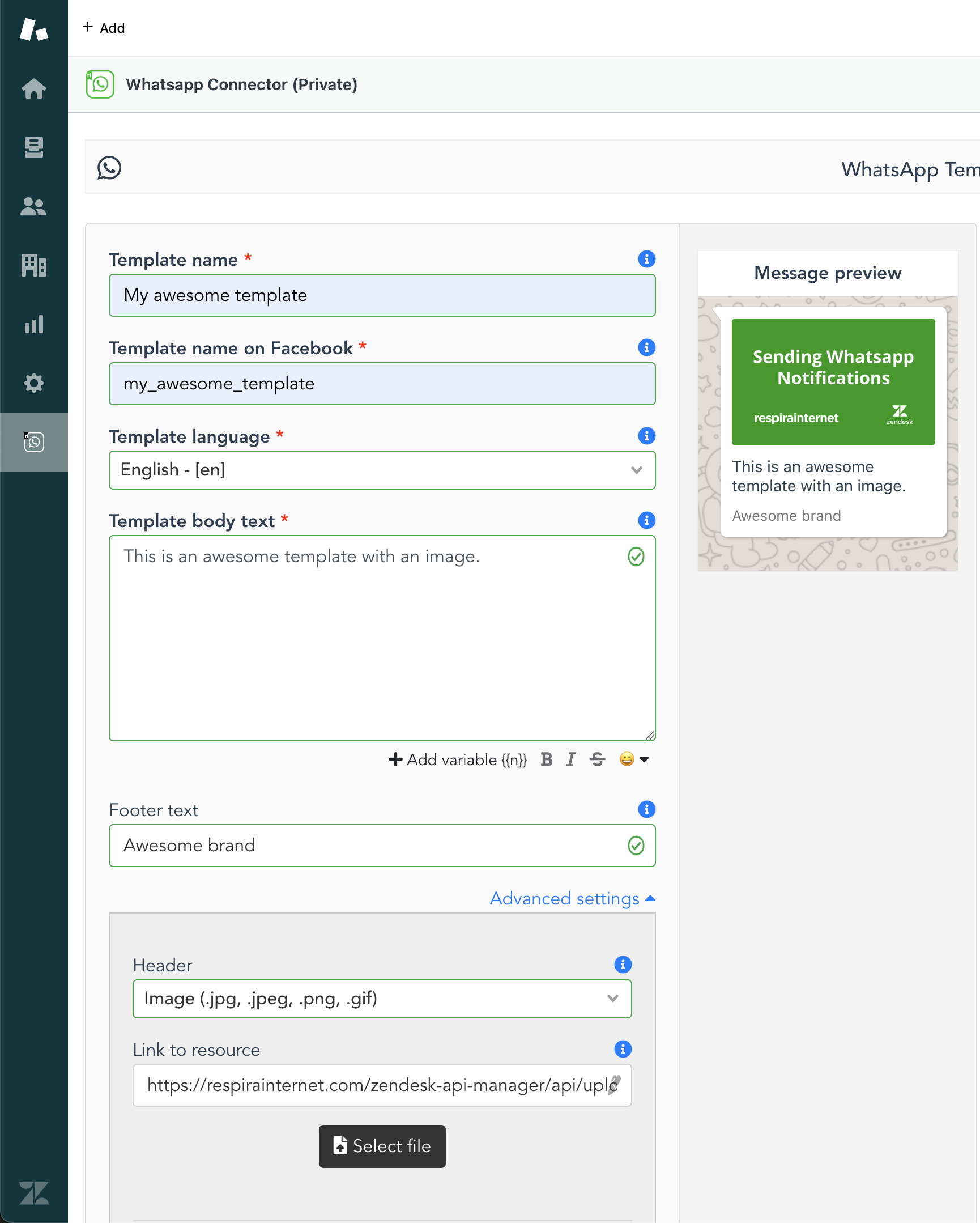Apply bold formatting to body text
The height and width of the screenshot is (1223, 980).
(x=546, y=759)
